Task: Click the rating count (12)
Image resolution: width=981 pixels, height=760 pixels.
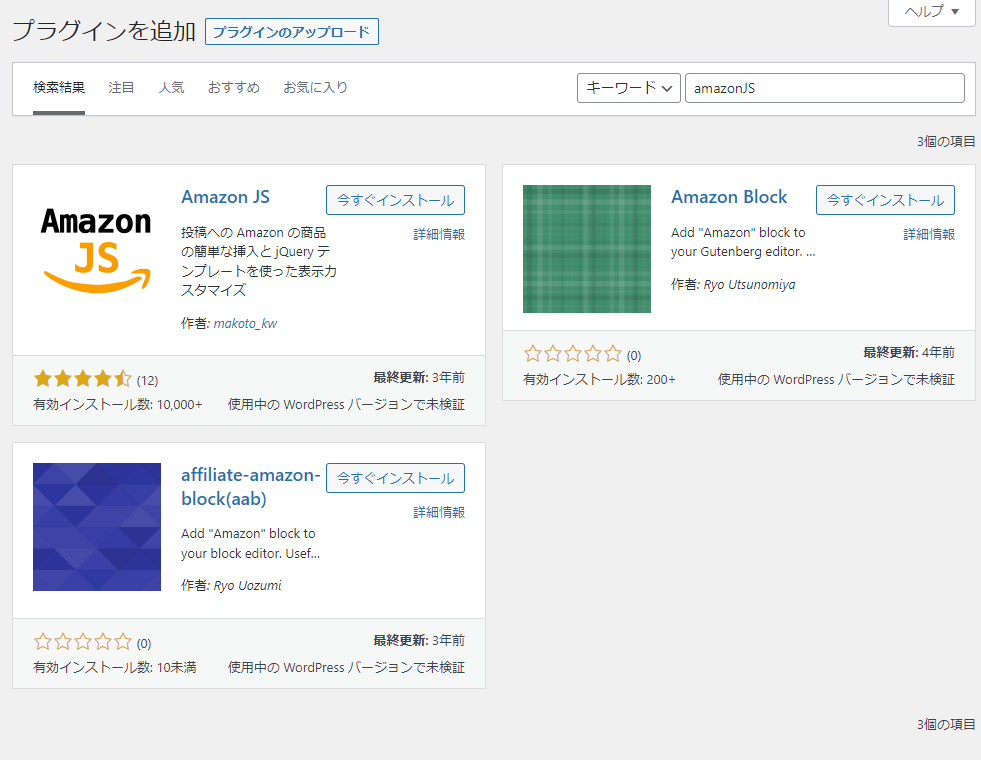Action: (x=148, y=380)
